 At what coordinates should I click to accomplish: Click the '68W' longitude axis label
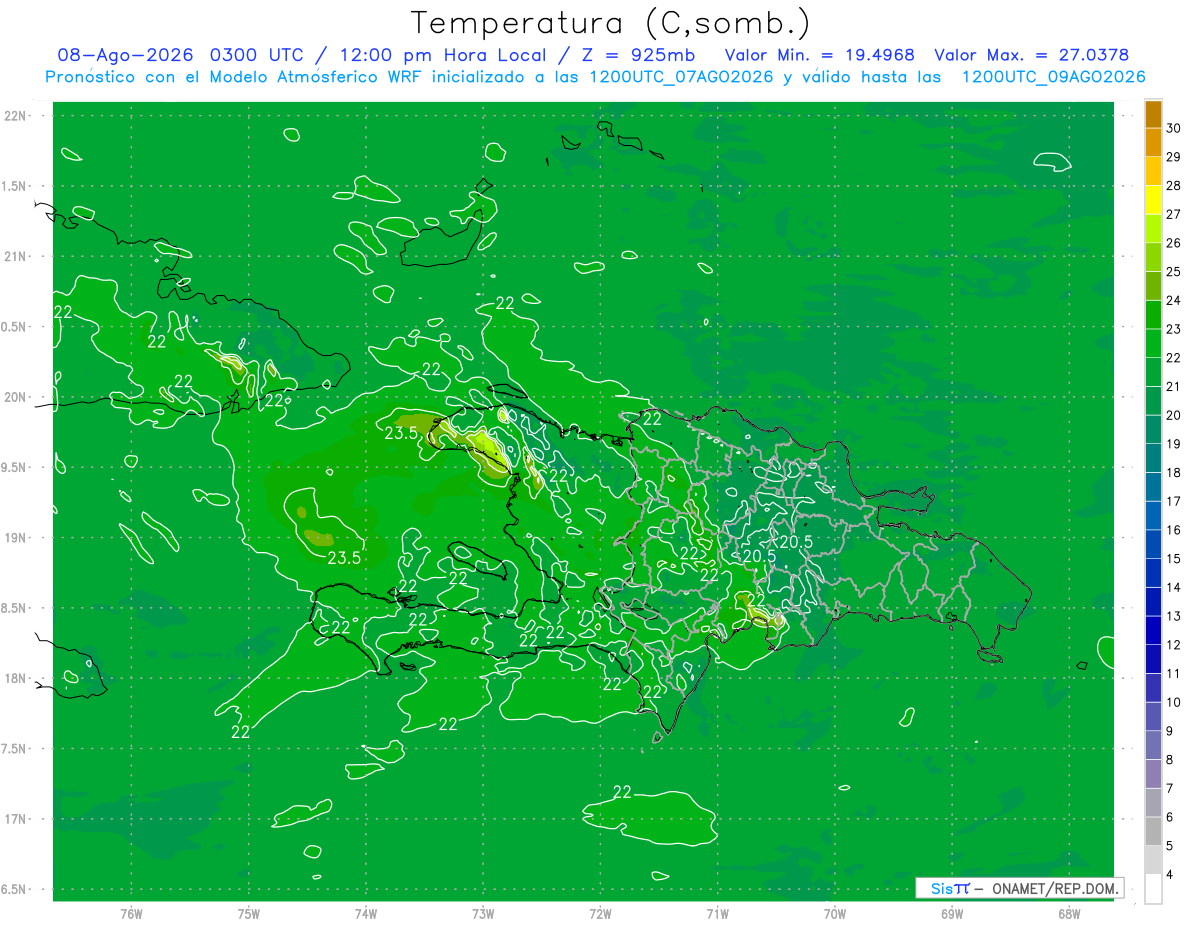(x=1069, y=914)
